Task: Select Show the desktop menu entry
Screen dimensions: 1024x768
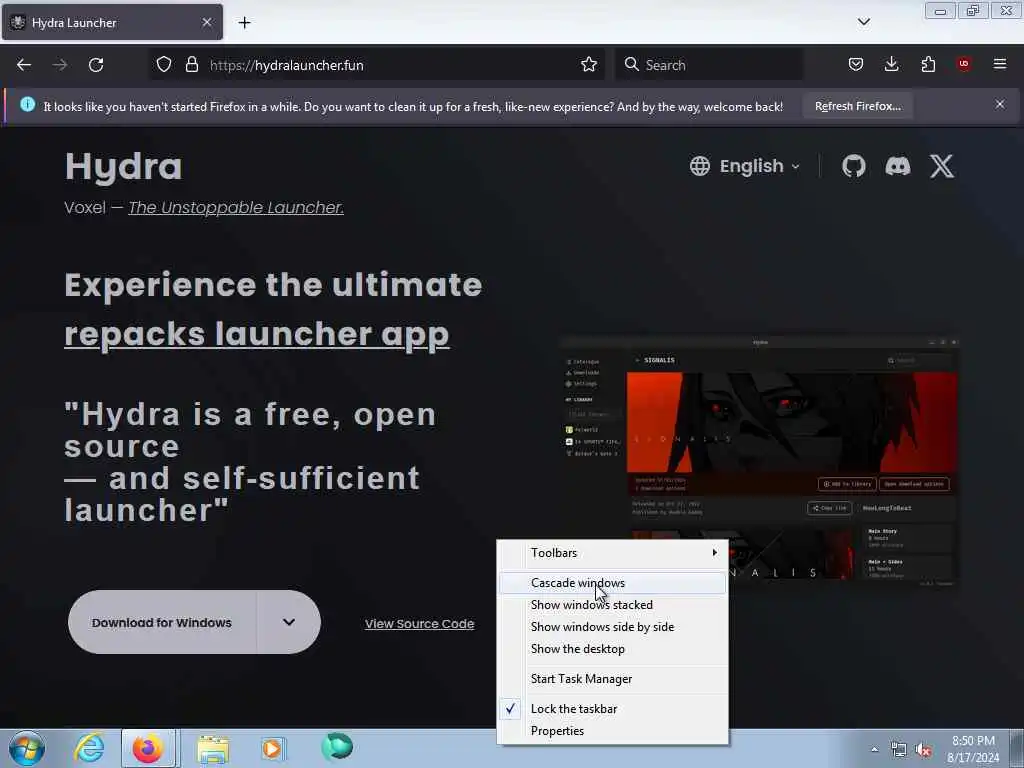Action: (613, 648)
